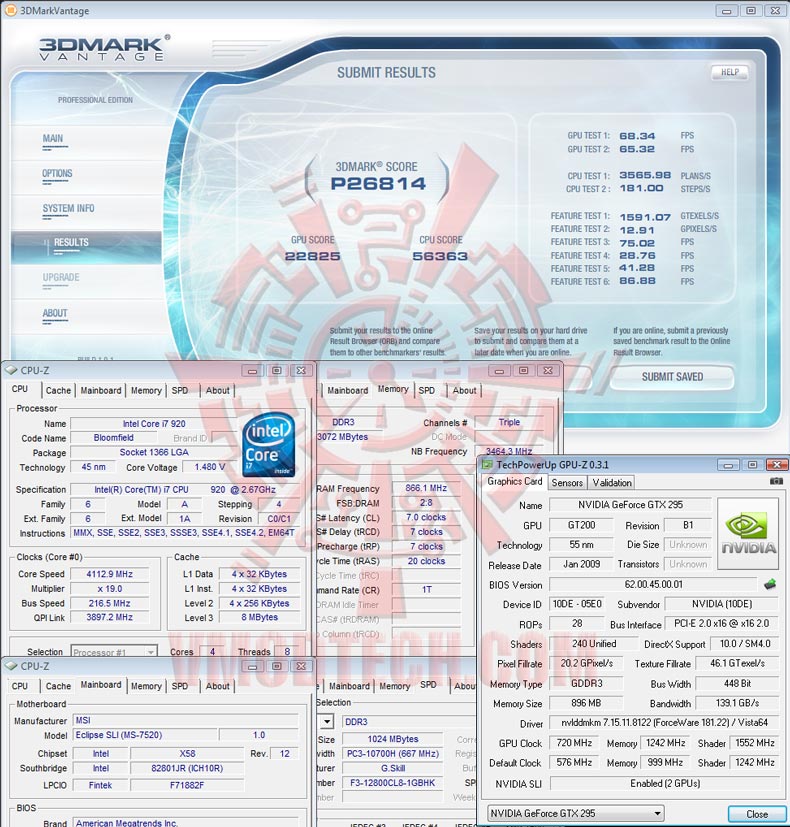Click the Bus Interface value PCI-E 2.0 x16
790x827 pixels.
[x=721, y=623]
